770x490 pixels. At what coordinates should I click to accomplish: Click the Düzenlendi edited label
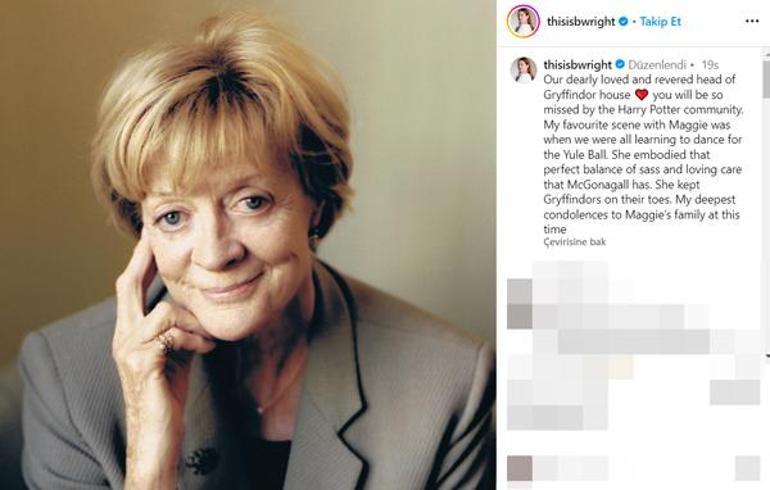click(x=657, y=65)
